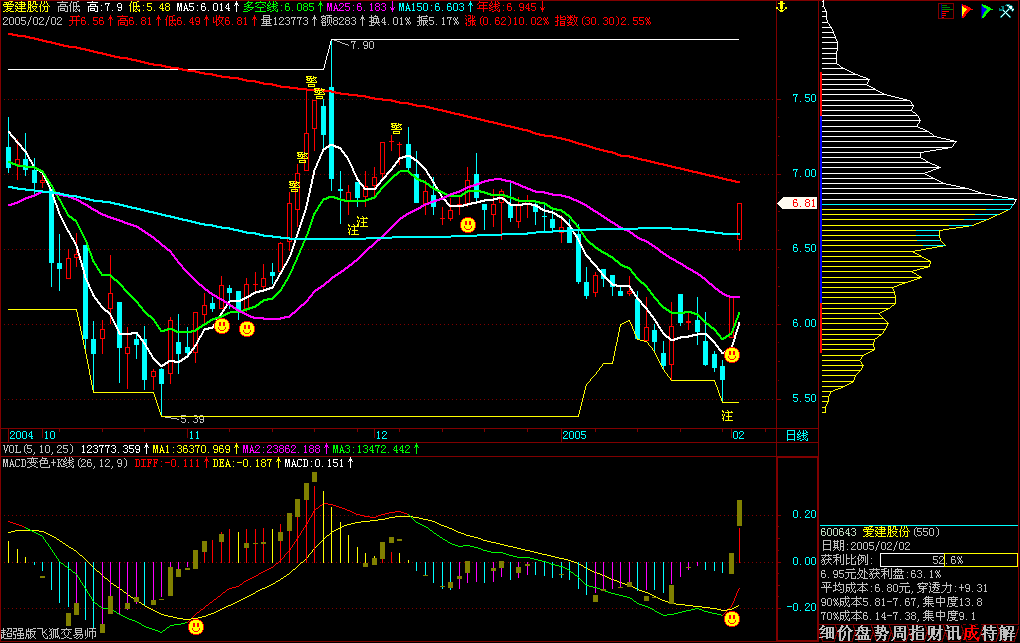The height and width of the screenshot is (643, 1020).
Task: Click the 获利比例 52.6% progress bar
Action: 944,560
